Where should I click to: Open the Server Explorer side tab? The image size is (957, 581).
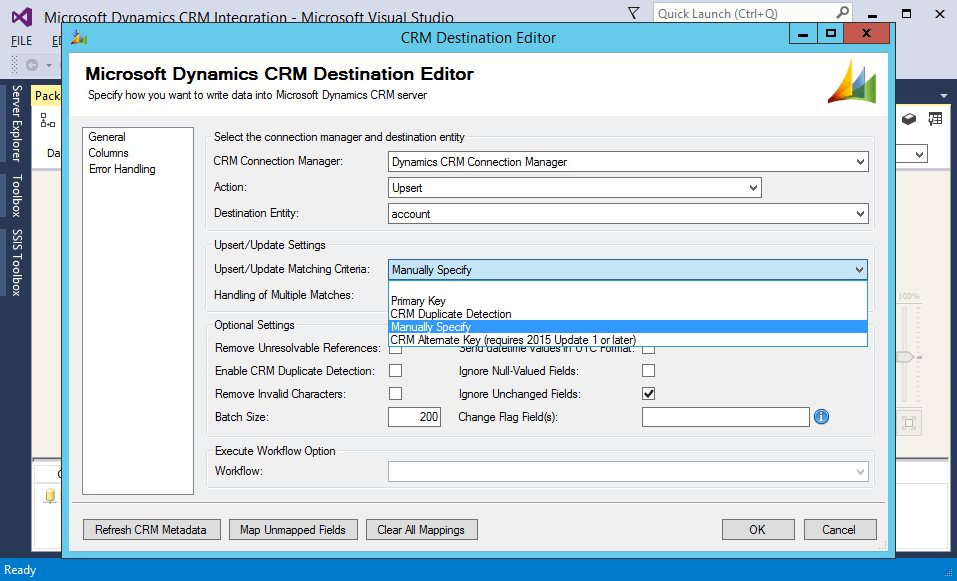pyautogui.click(x=16, y=123)
